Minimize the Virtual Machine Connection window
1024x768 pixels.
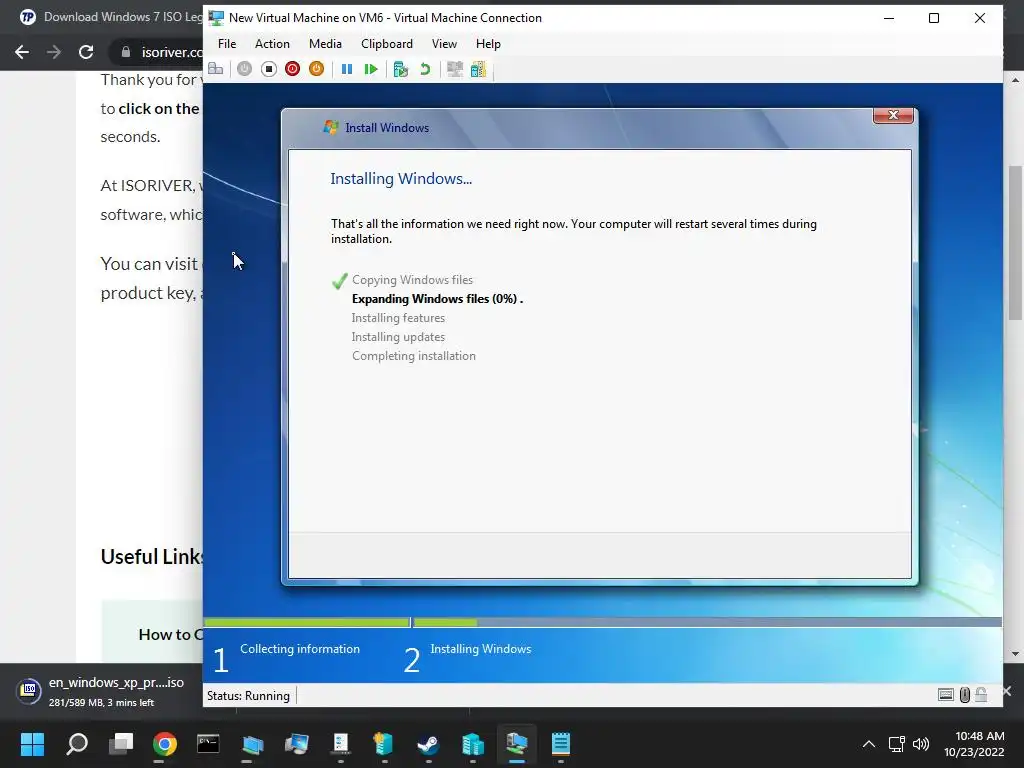tap(889, 18)
